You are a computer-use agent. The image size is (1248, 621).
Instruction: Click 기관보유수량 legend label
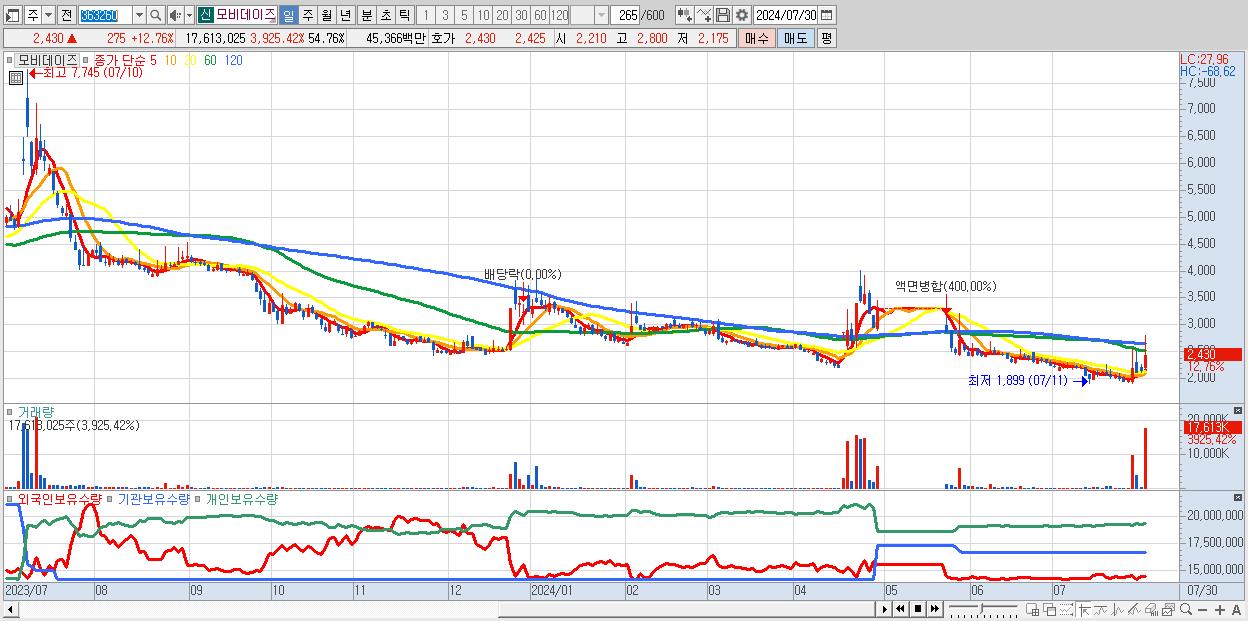click(153, 498)
